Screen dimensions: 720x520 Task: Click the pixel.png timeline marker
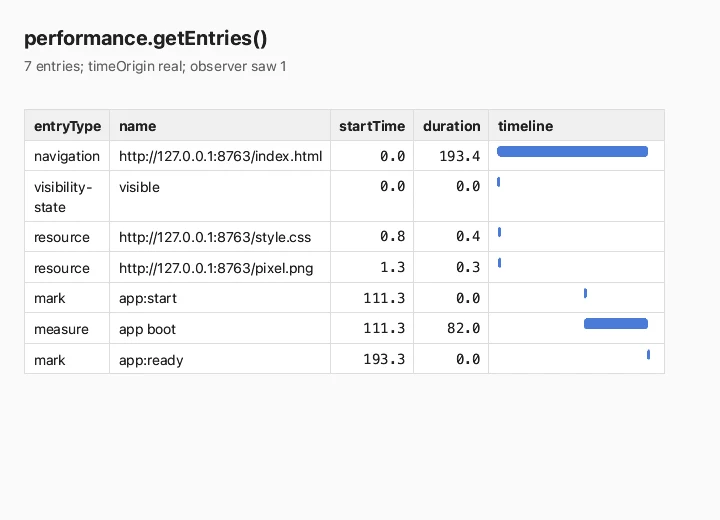click(500, 263)
